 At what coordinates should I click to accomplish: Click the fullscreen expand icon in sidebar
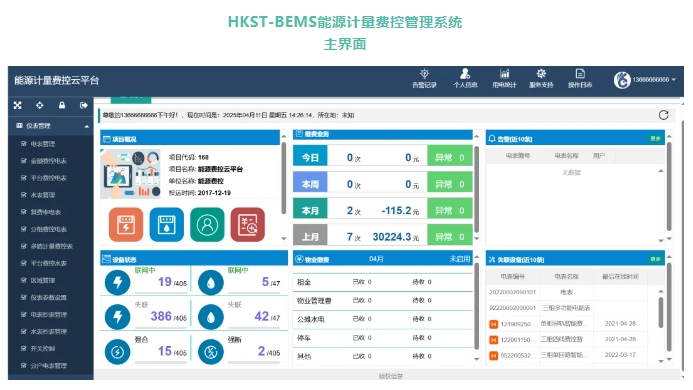pyautogui.click(x=18, y=105)
